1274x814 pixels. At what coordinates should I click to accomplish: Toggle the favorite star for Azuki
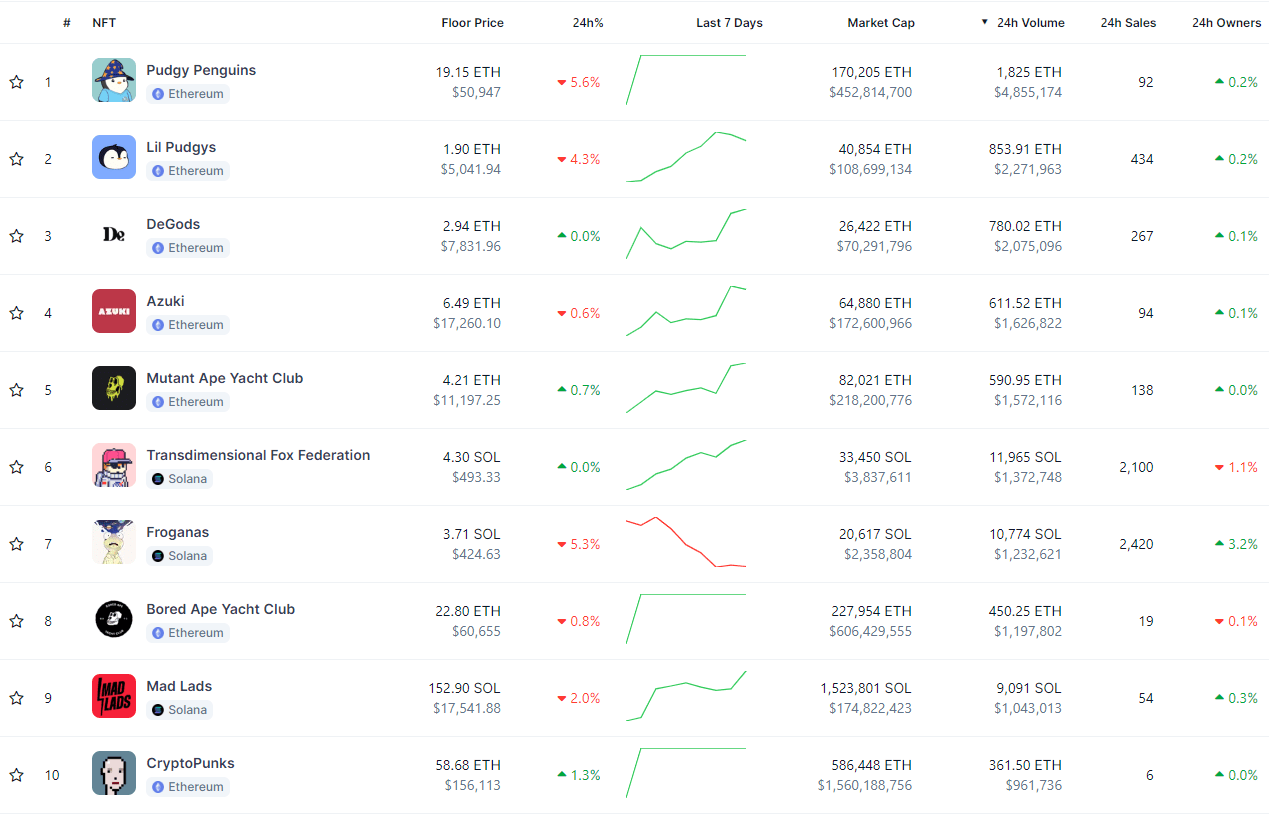pos(16,313)
